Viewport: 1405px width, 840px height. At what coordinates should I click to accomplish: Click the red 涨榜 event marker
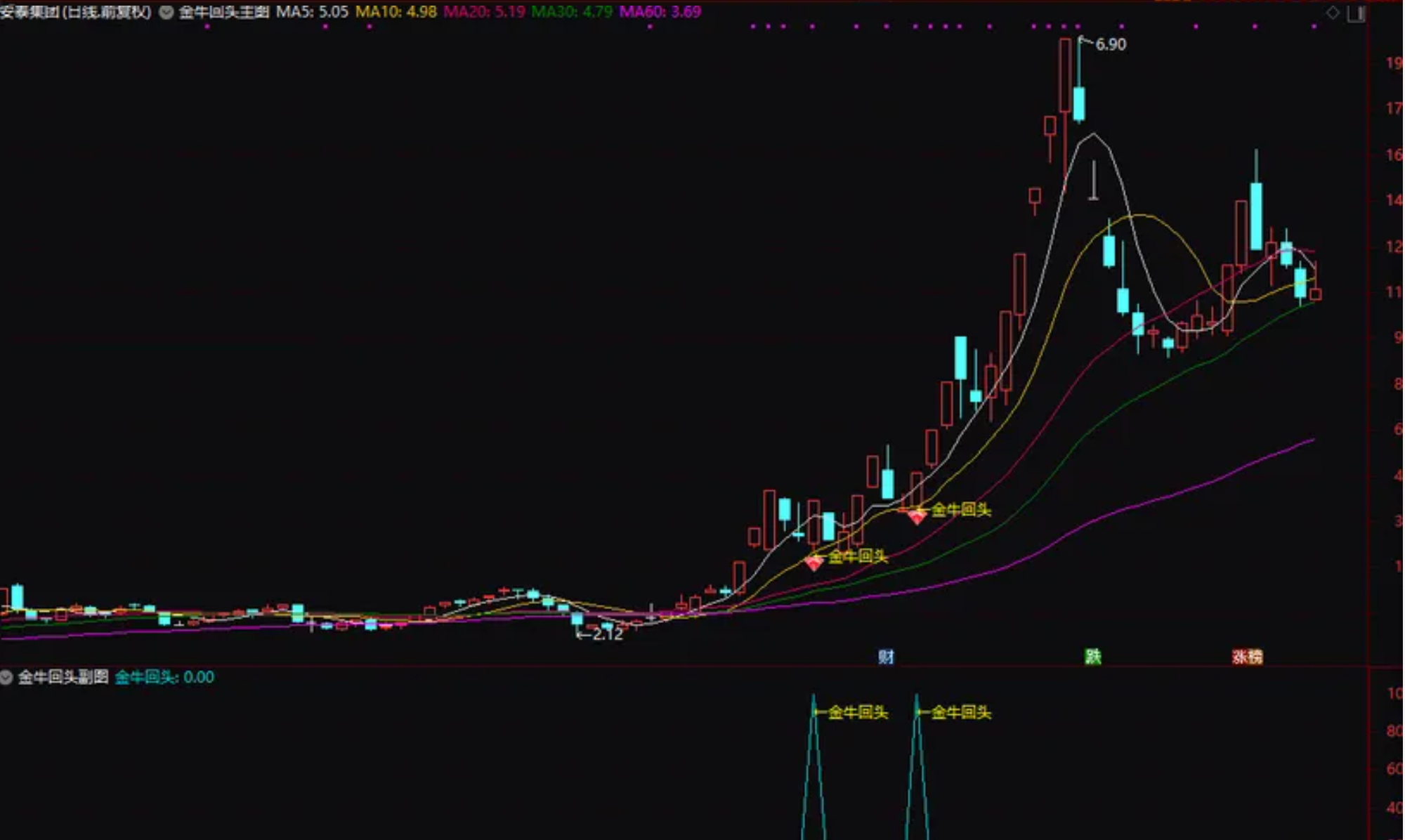tap(1247, 657)
